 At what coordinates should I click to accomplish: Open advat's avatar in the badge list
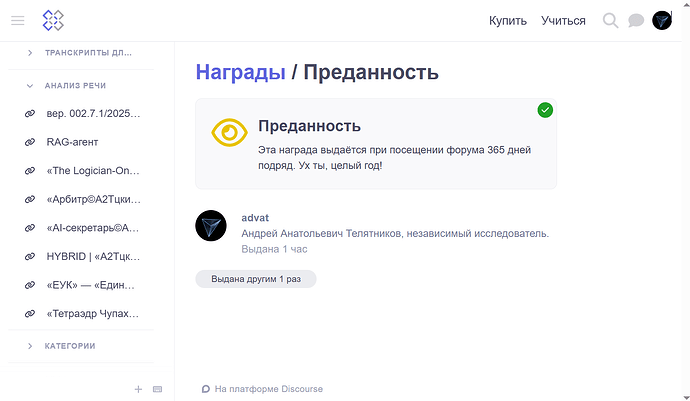211,225
